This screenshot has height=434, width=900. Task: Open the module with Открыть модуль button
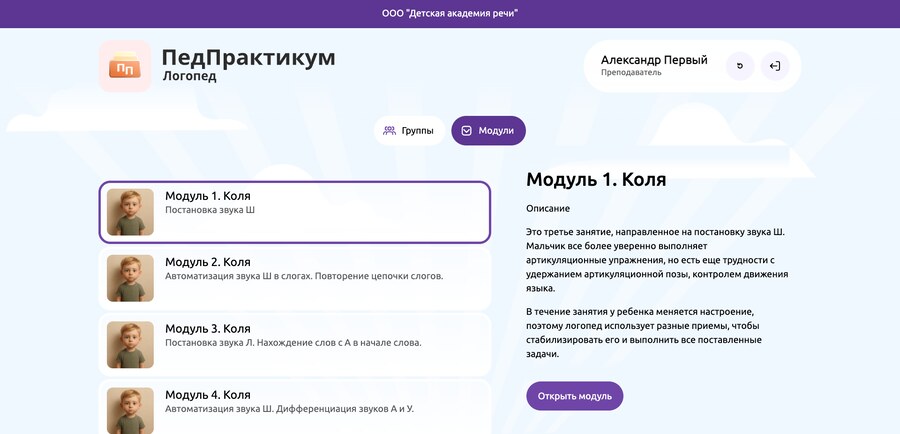point(575,396)
